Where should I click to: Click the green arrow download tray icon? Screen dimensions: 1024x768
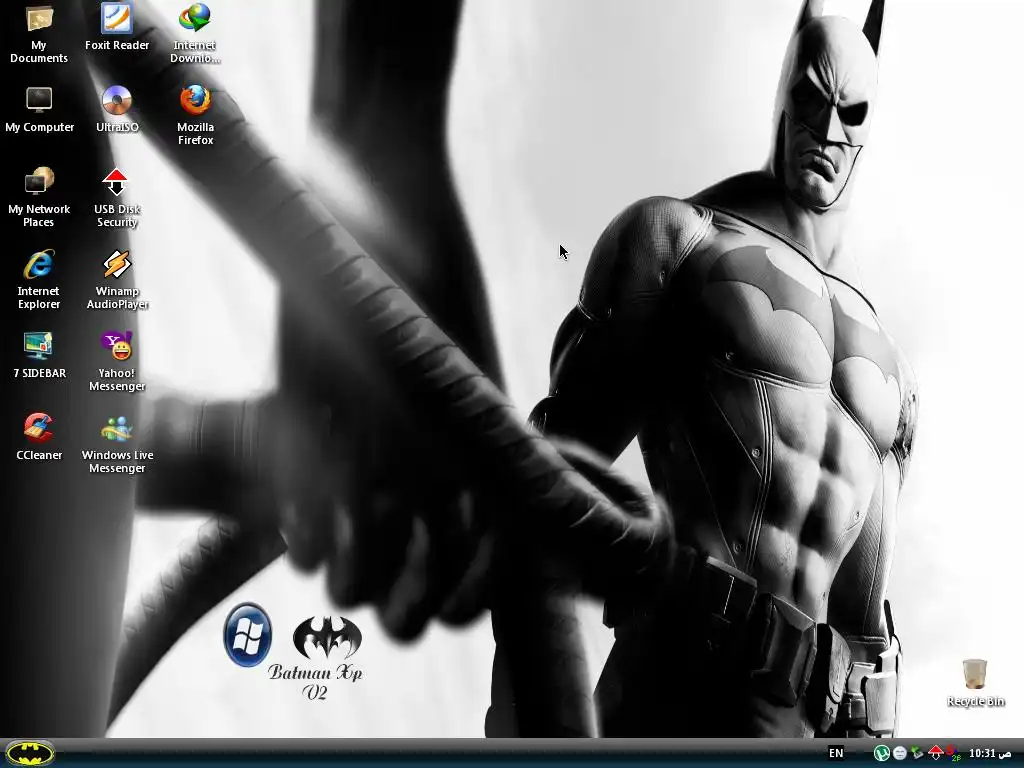point(917,754)
